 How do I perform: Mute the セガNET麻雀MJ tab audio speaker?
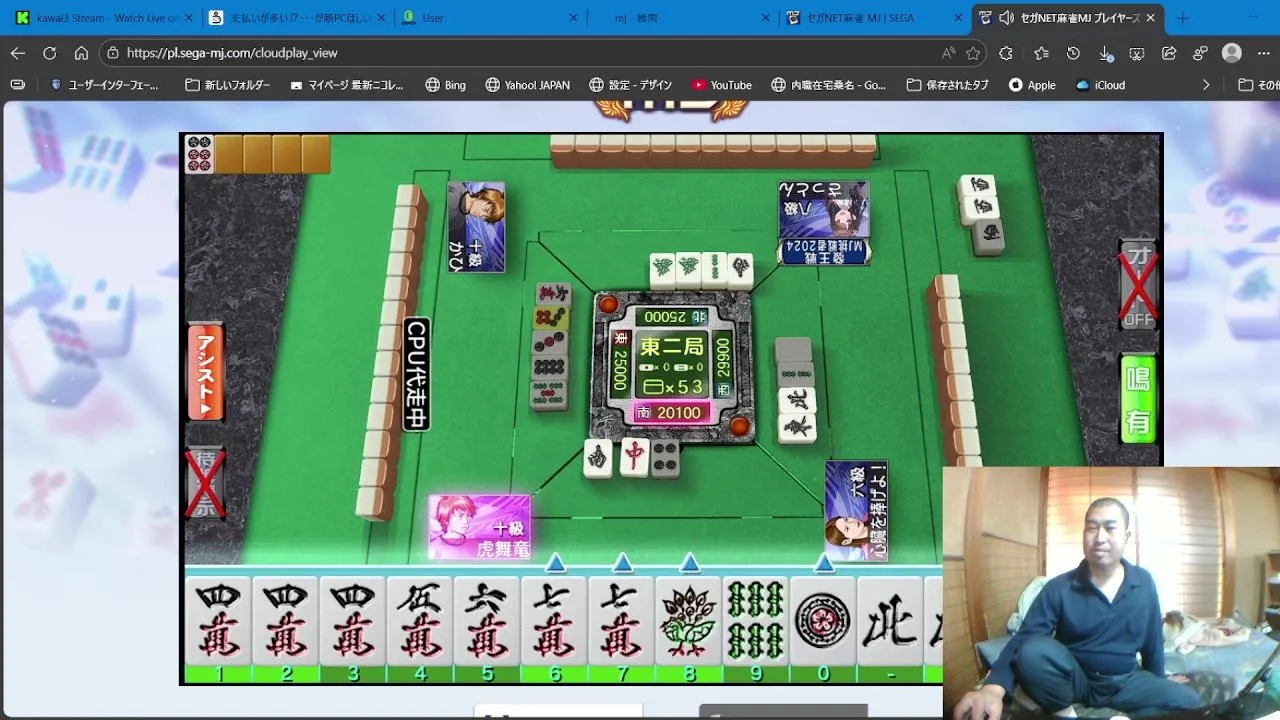pyautogui.click(x=1006, y=18)
